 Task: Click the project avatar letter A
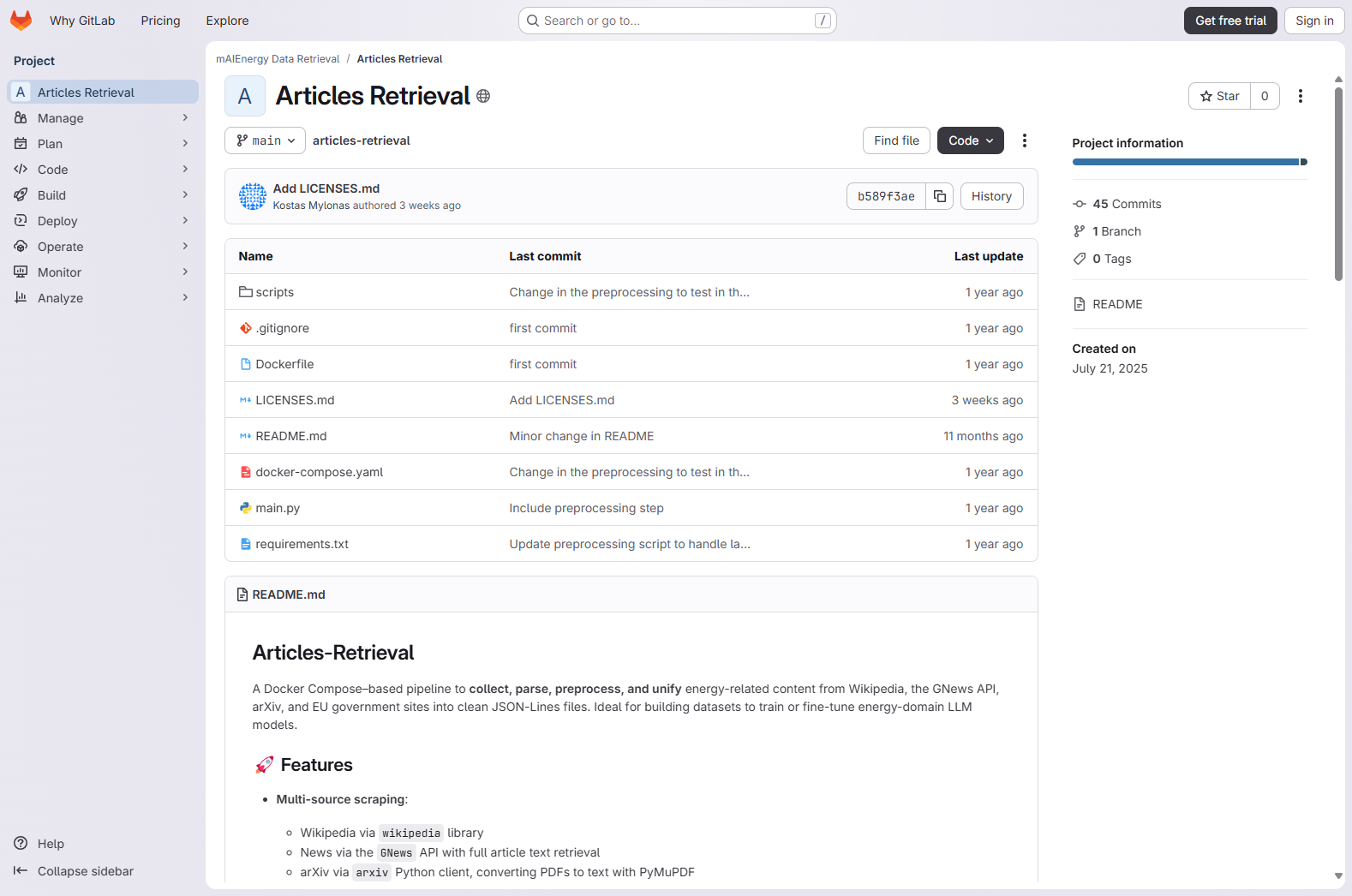click(245, 96)
